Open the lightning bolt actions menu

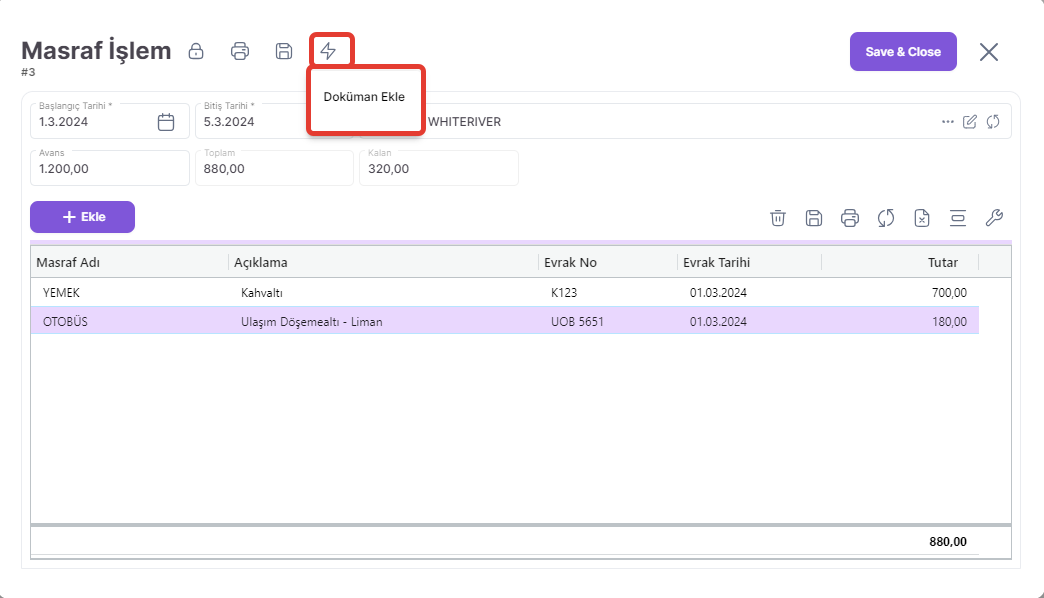328,51
